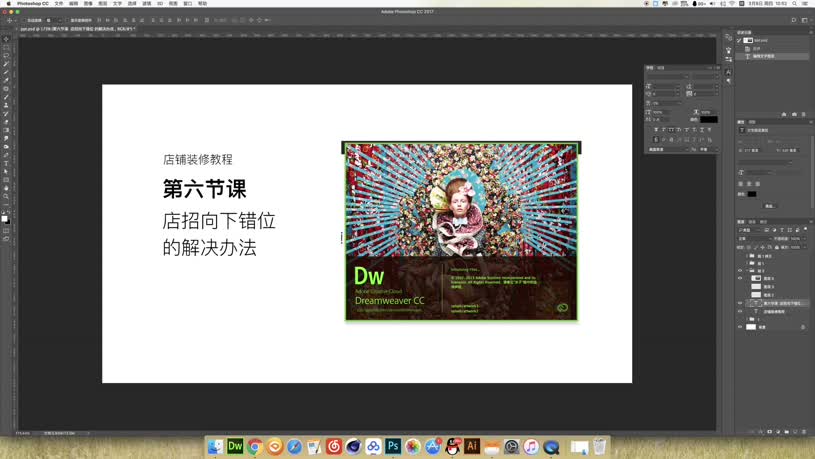Select the Zoom tool
Viewport: 815px width, 459px height.
6,198
